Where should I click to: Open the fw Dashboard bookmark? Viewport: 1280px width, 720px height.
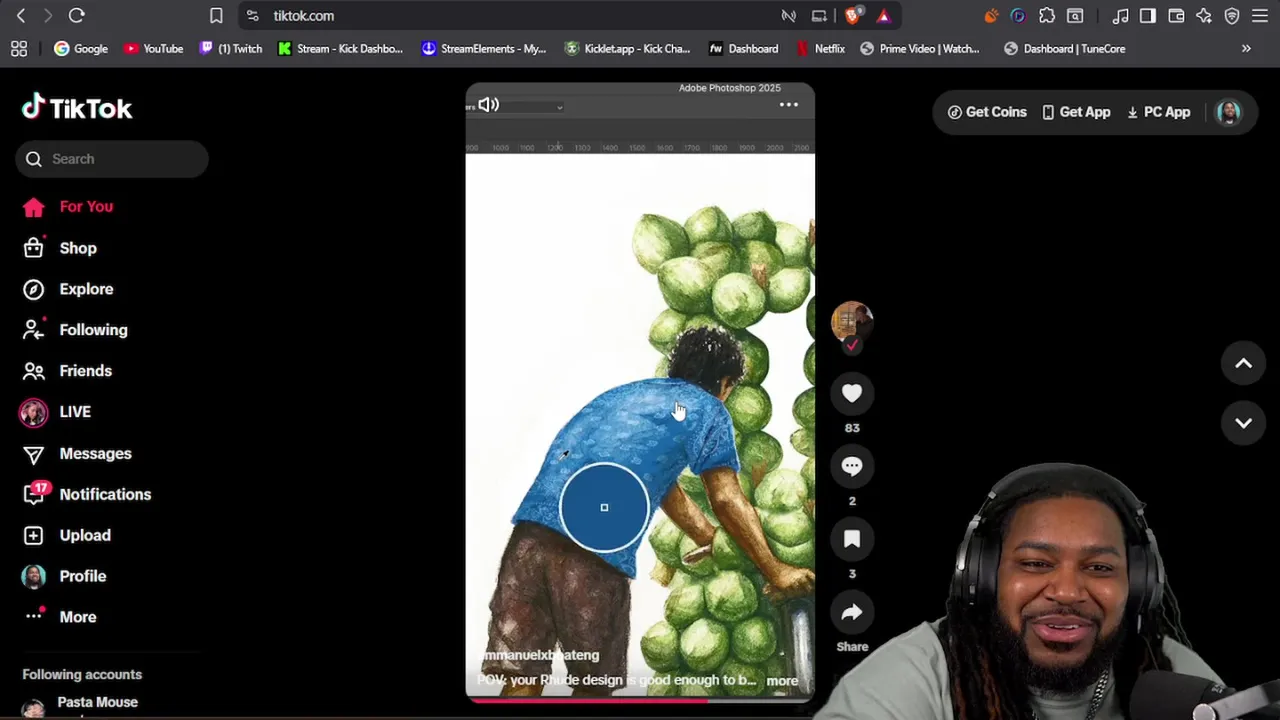(743, 48)
